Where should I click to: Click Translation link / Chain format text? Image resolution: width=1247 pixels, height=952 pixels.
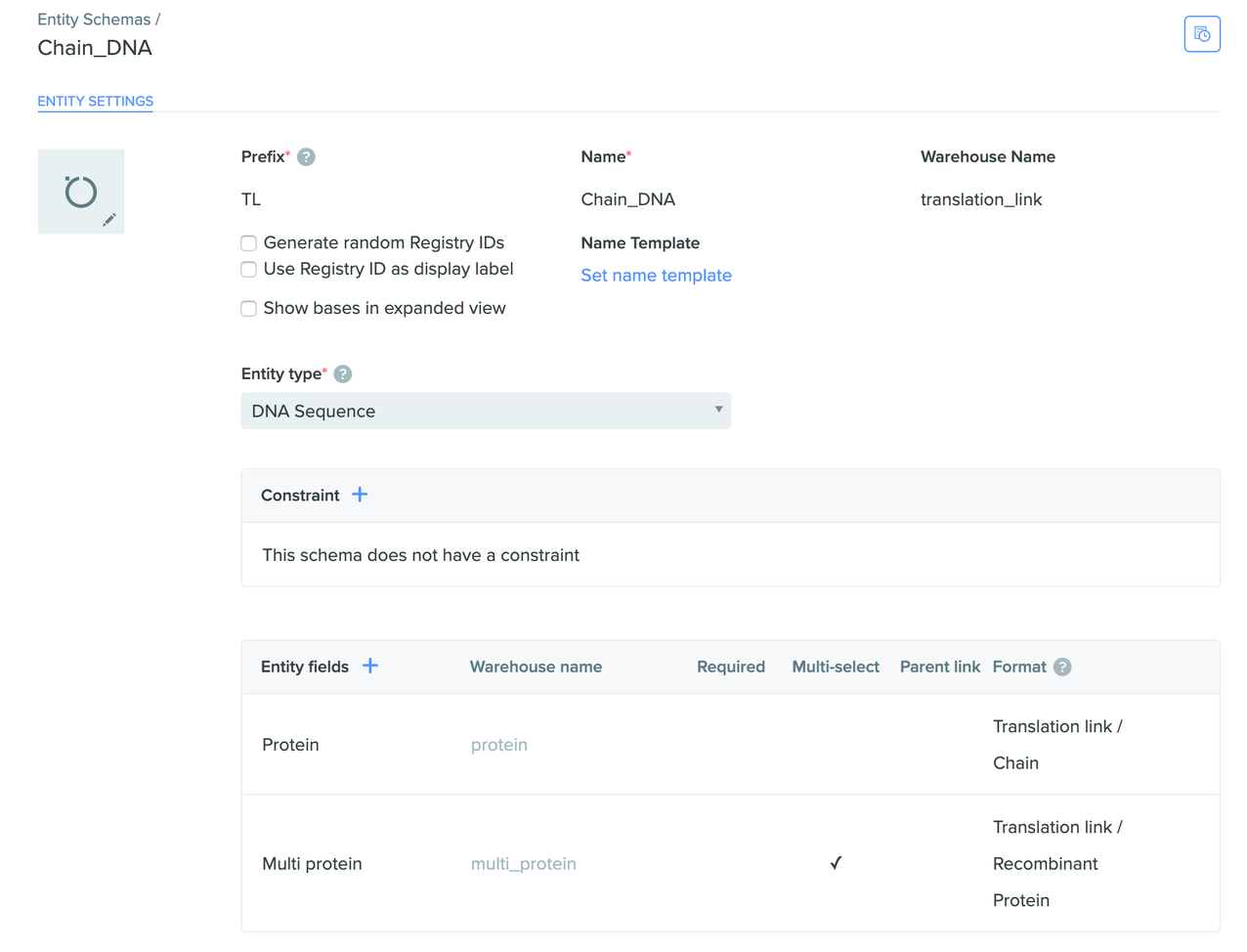click(x=1057, y=745)
